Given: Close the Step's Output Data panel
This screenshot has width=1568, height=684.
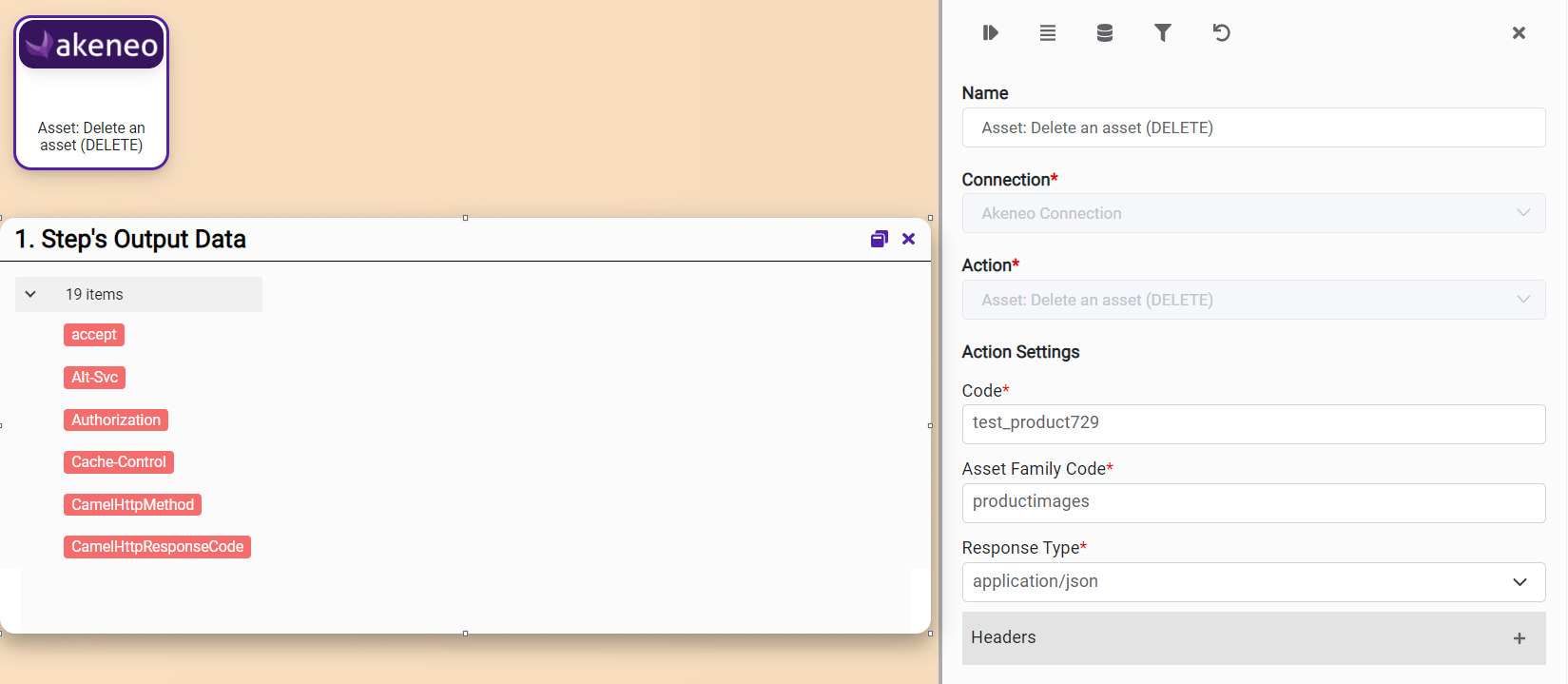Looking at the screenshot, I should pos(908,239).
